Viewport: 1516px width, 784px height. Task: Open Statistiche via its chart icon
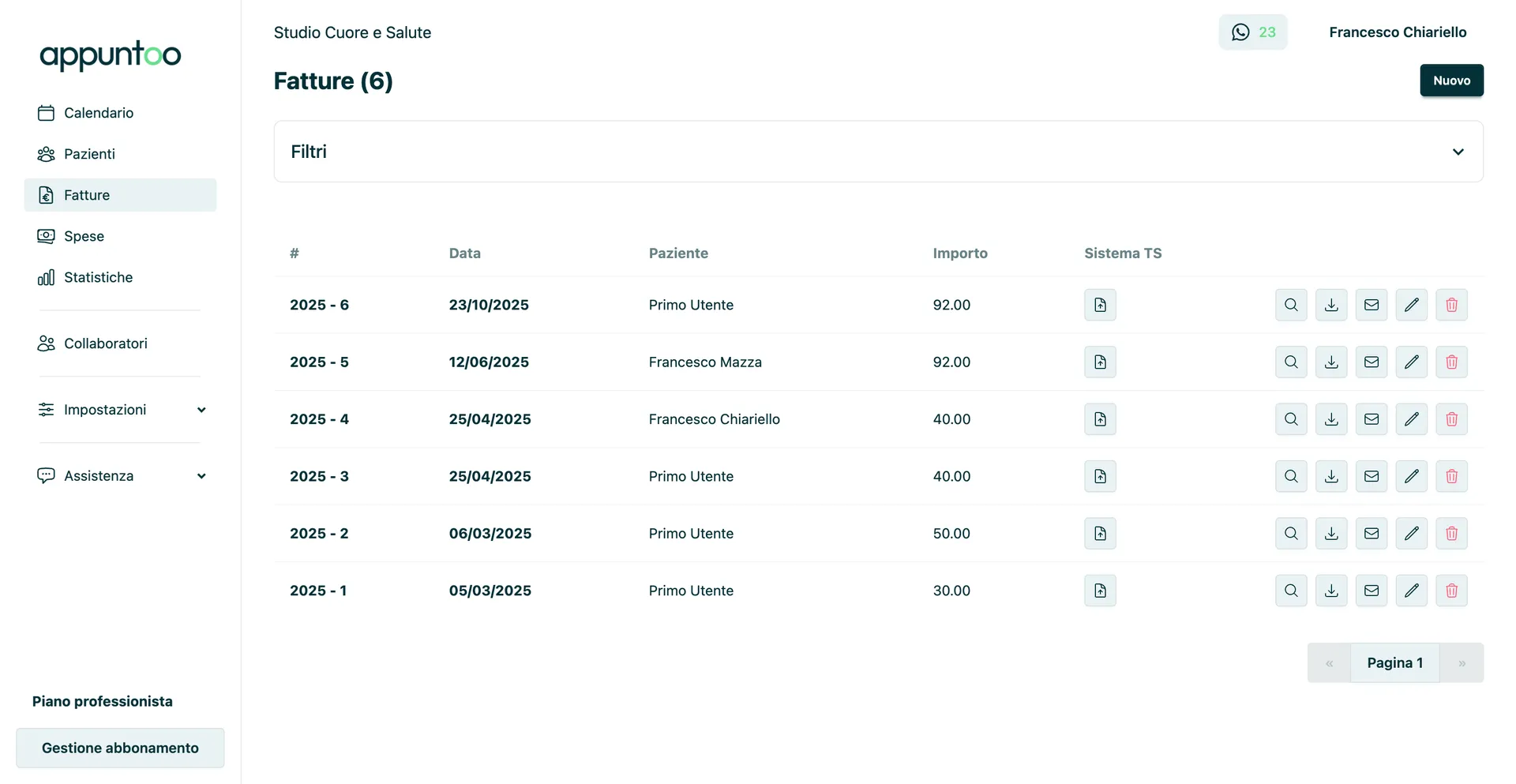pos(46,277)
